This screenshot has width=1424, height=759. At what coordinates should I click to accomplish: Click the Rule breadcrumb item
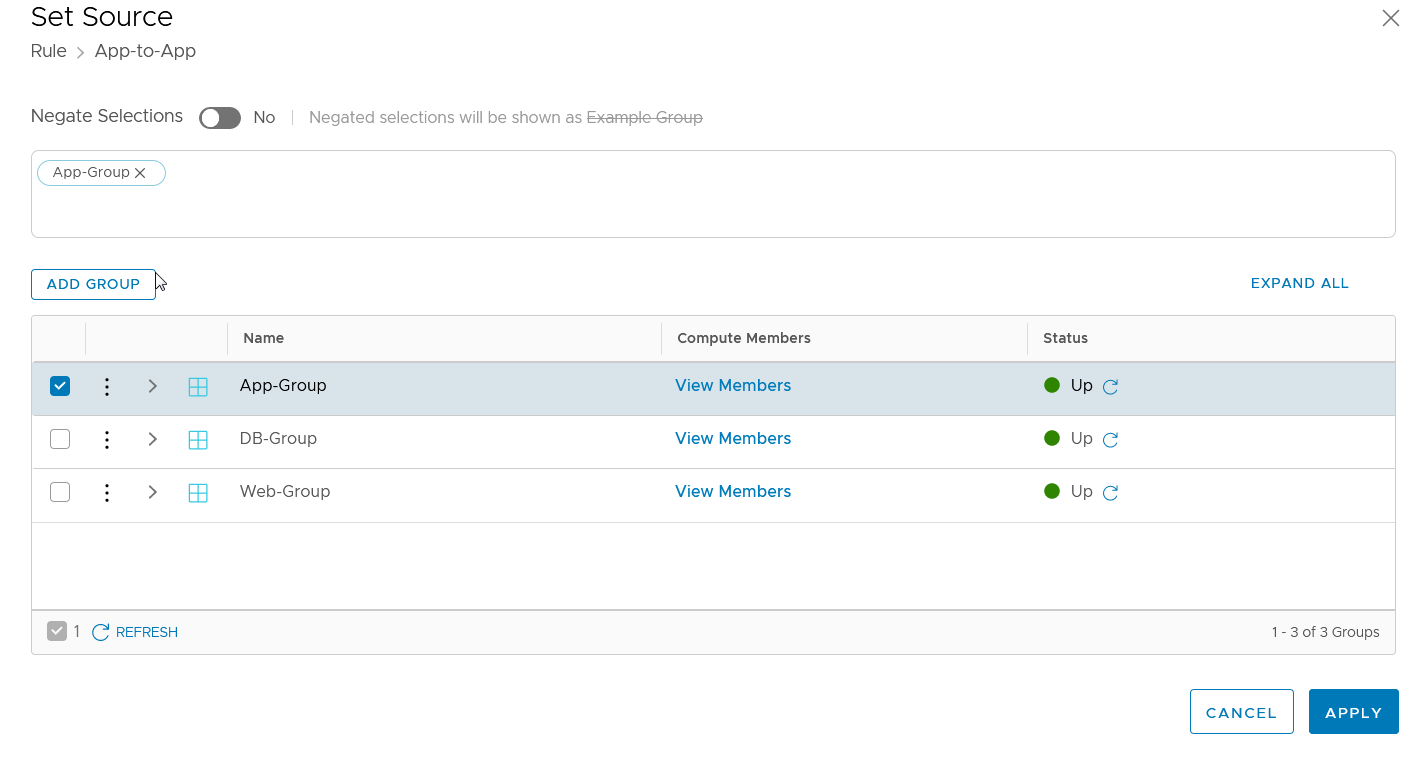point(49,51)
